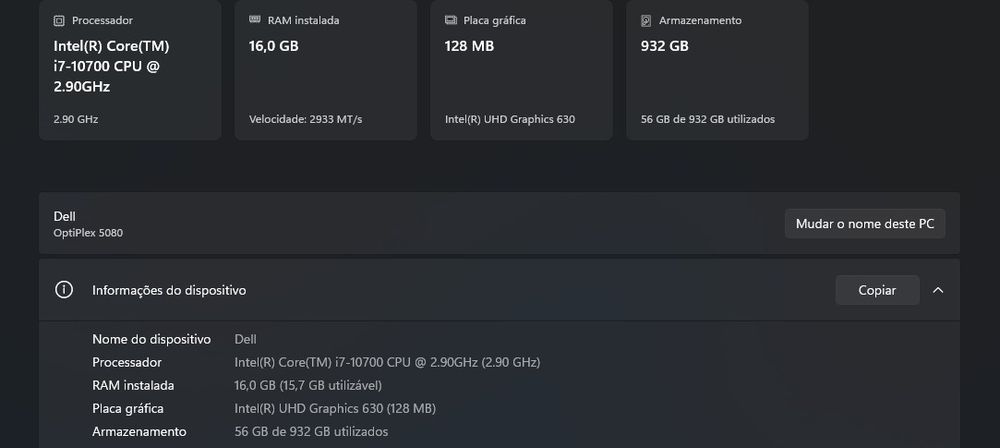This screenshot has height=448, width=1000.
Task: Click the Informações do dispositivo header
Action: 499,290
